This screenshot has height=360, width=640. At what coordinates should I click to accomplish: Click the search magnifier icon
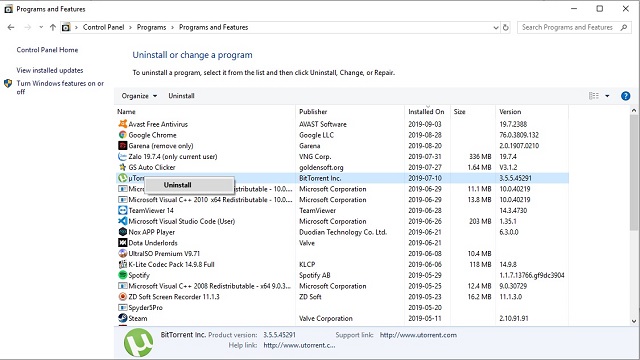pos(623,27)
